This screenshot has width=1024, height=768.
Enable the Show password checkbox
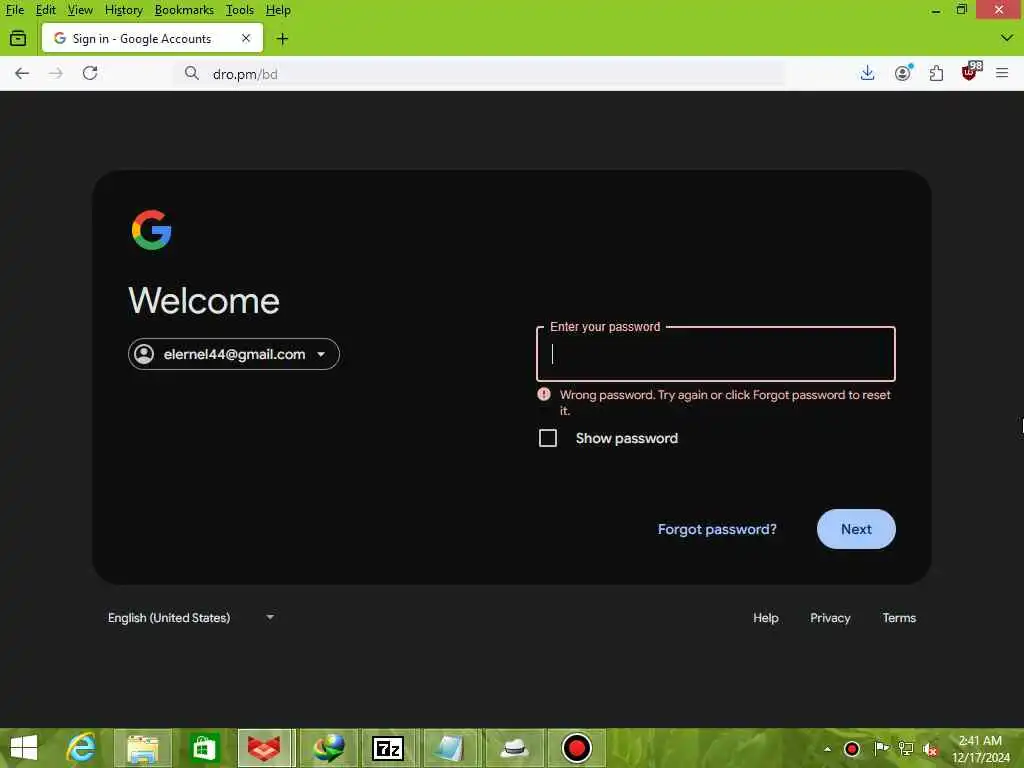tap(548, 438)
